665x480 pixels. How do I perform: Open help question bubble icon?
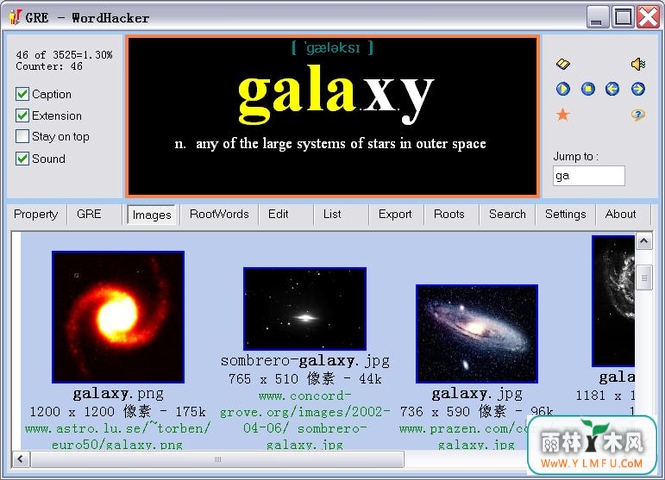[638, 114]
